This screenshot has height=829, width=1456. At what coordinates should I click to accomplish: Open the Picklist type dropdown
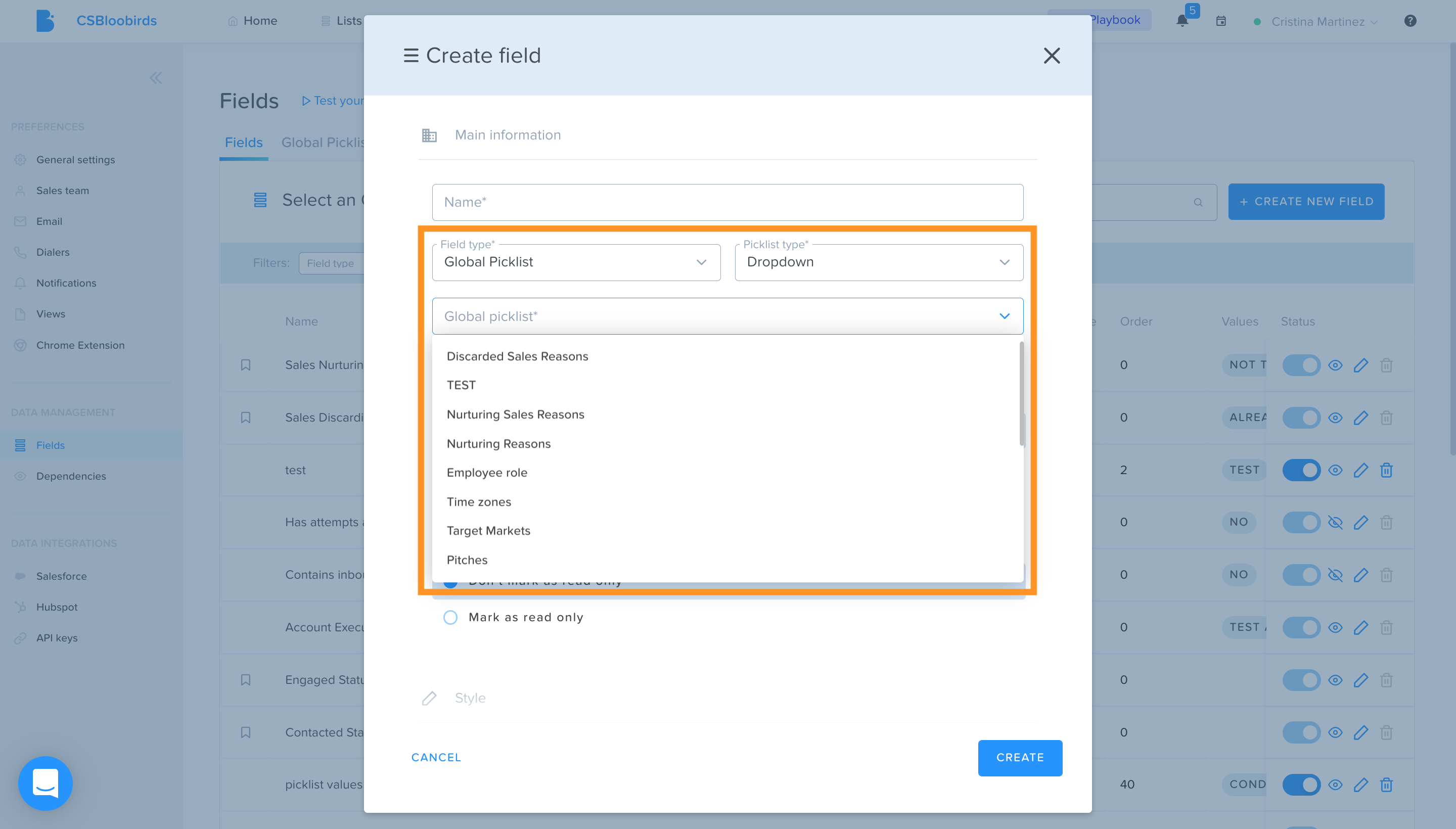point(879,262)
